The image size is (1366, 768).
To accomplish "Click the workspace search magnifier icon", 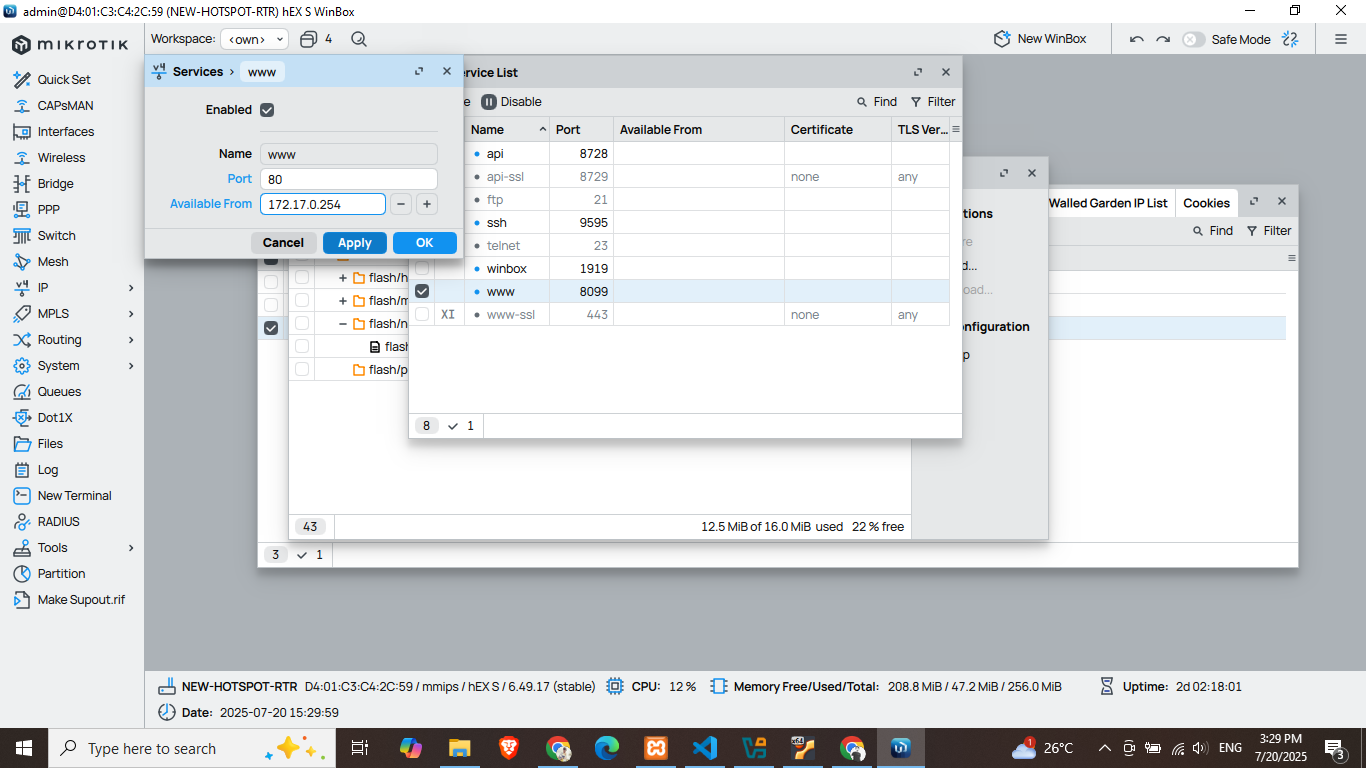I will 359,39.
